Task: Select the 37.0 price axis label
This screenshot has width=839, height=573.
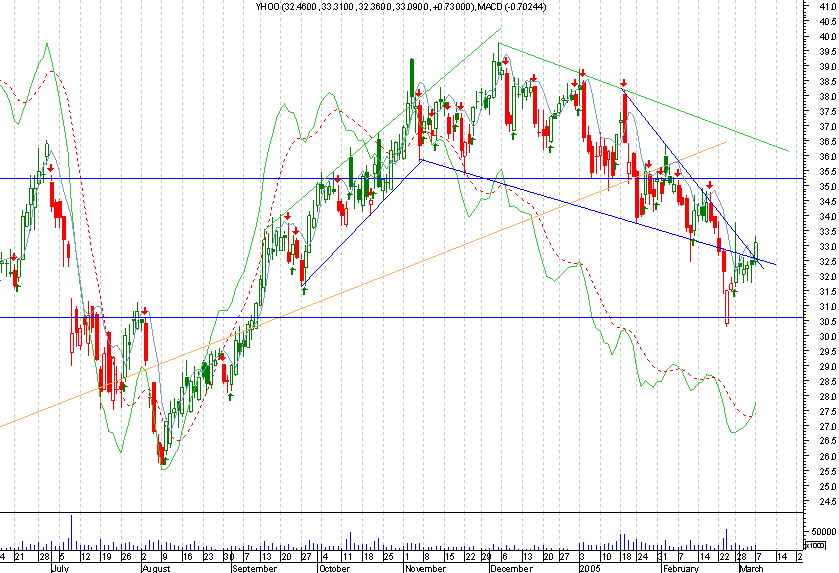Action: 827,126
